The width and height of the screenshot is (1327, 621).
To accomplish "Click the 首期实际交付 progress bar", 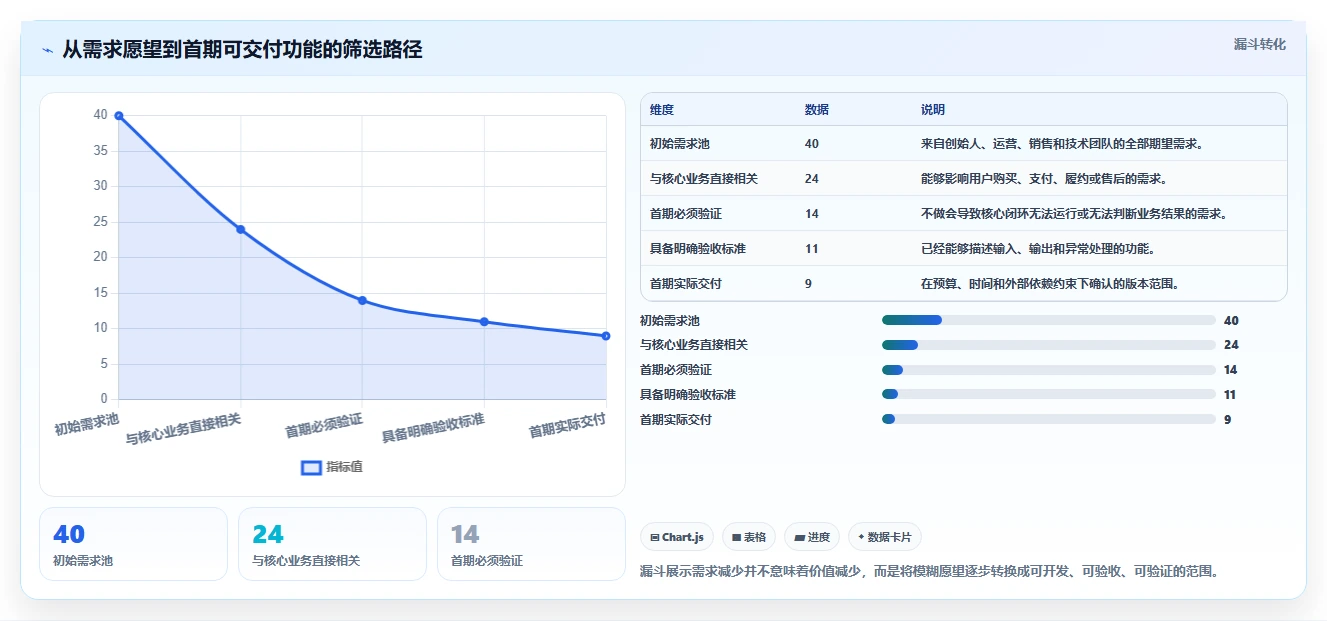I will 1049,419.
